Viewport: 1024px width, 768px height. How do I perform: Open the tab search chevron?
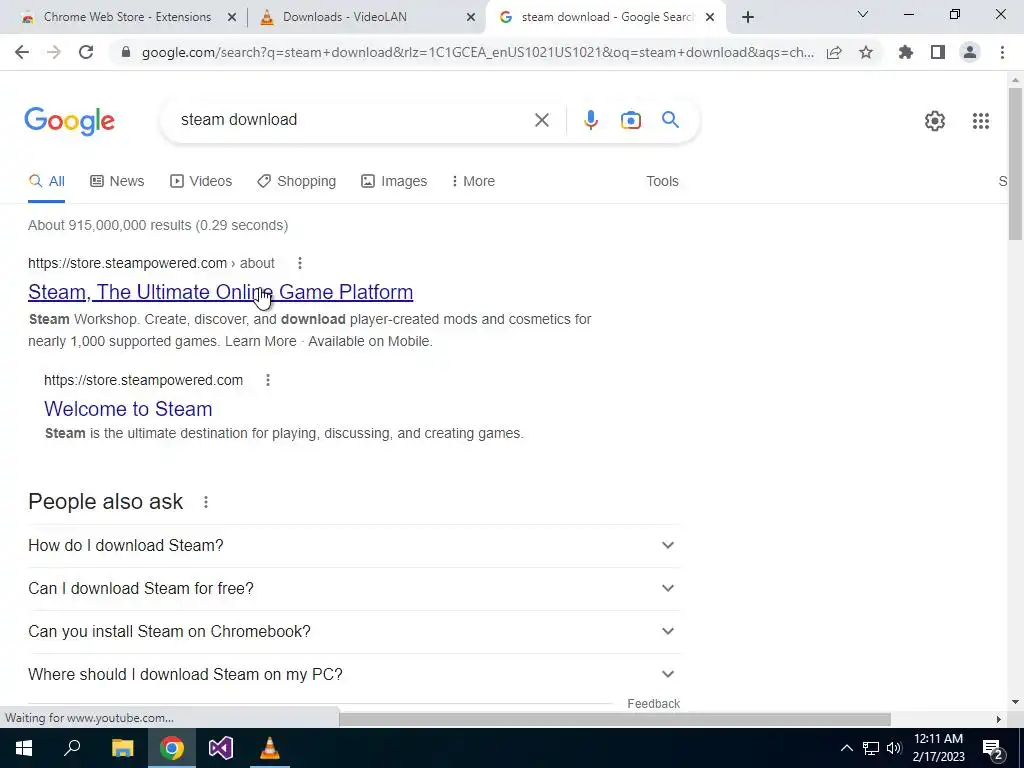[863, 14]
